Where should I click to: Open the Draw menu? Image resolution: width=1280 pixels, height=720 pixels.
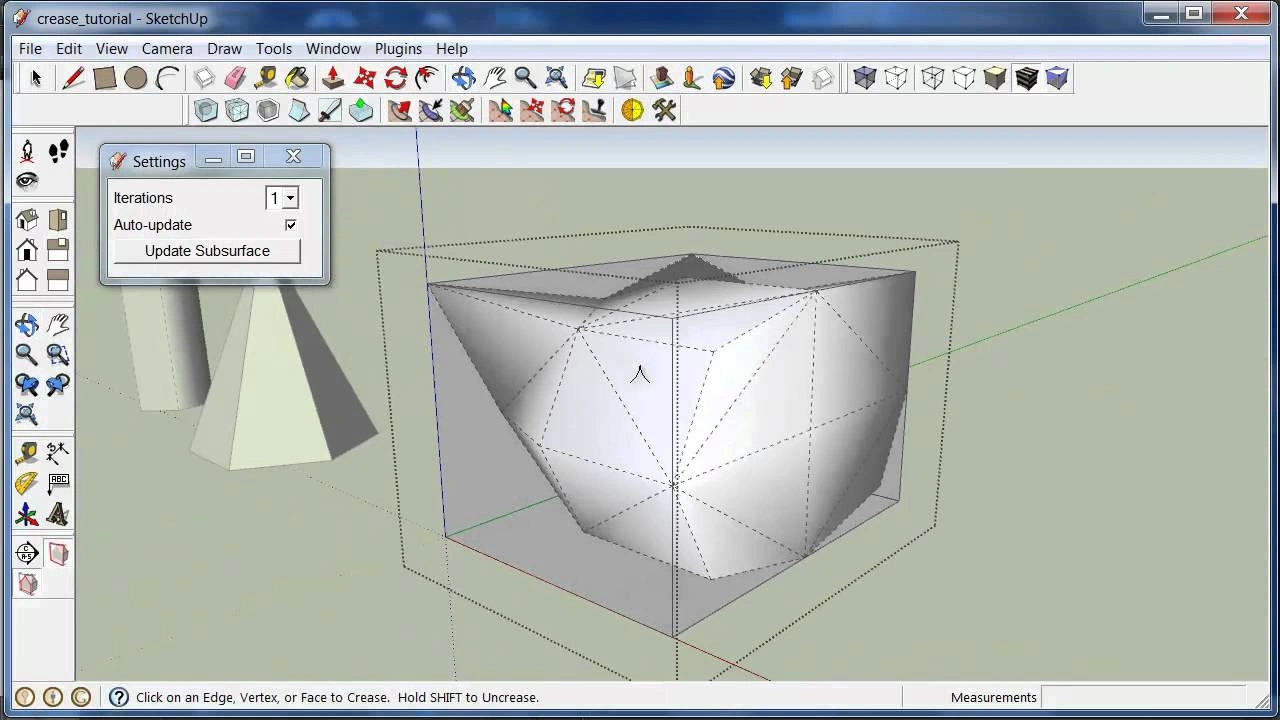coord(224,48)
